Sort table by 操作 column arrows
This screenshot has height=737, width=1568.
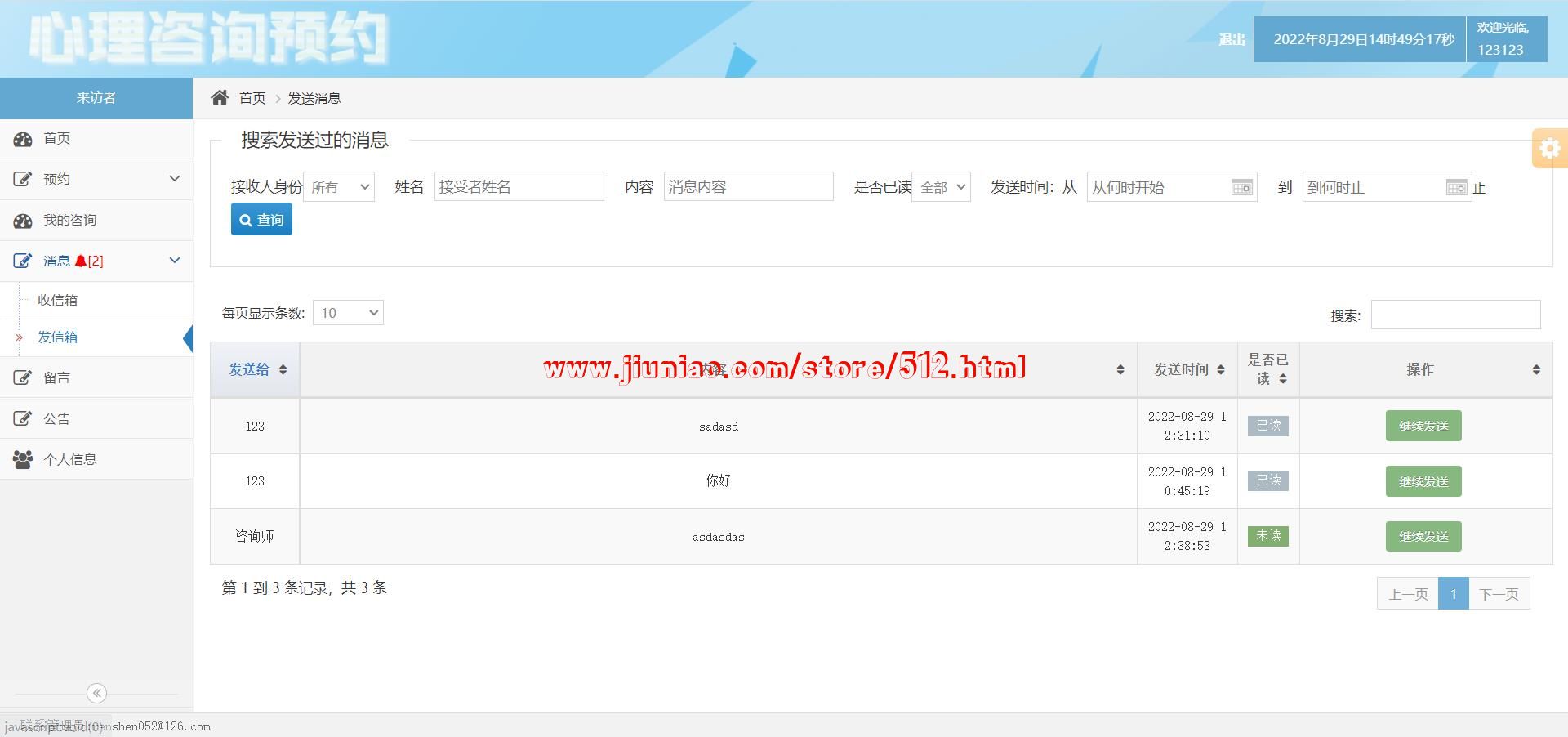point(1536,370)
